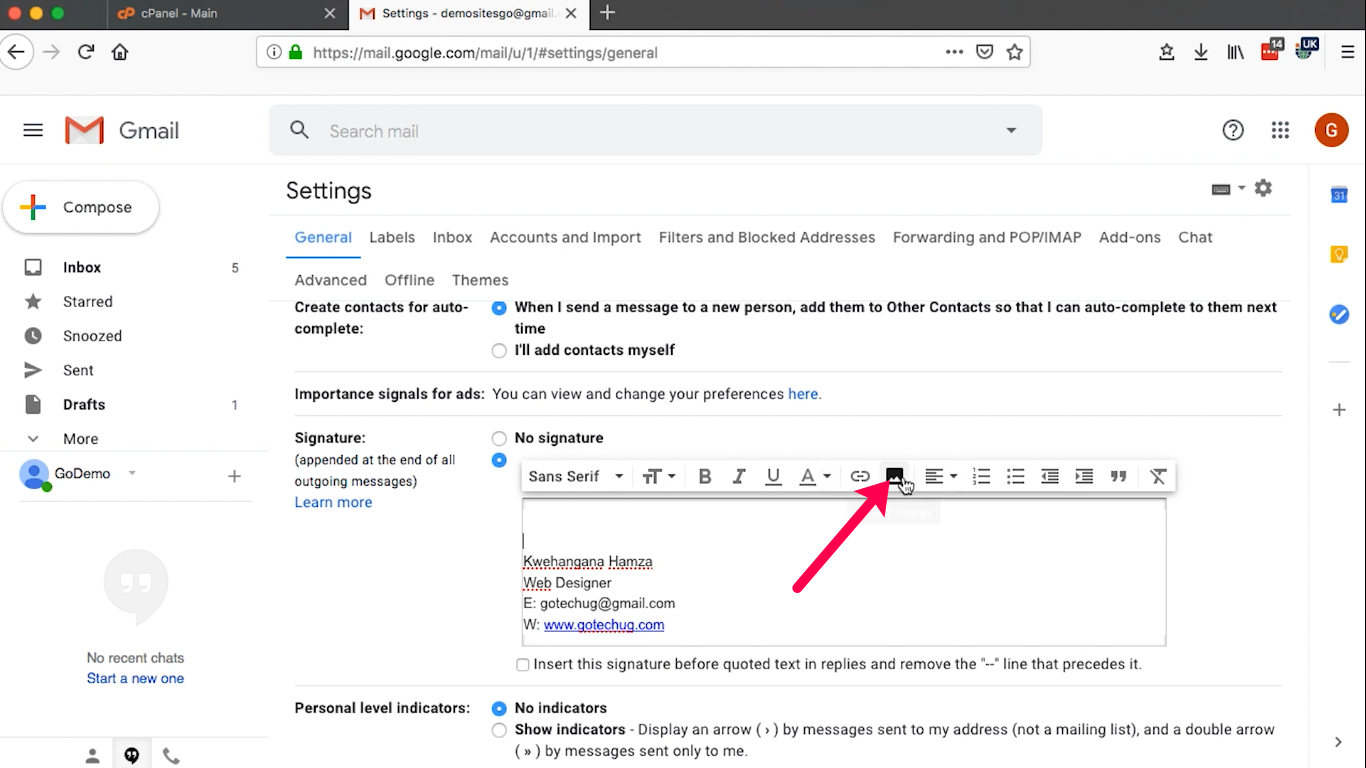Open the text color dropdown
The image size is (1366, 768).
click(815, 476)
